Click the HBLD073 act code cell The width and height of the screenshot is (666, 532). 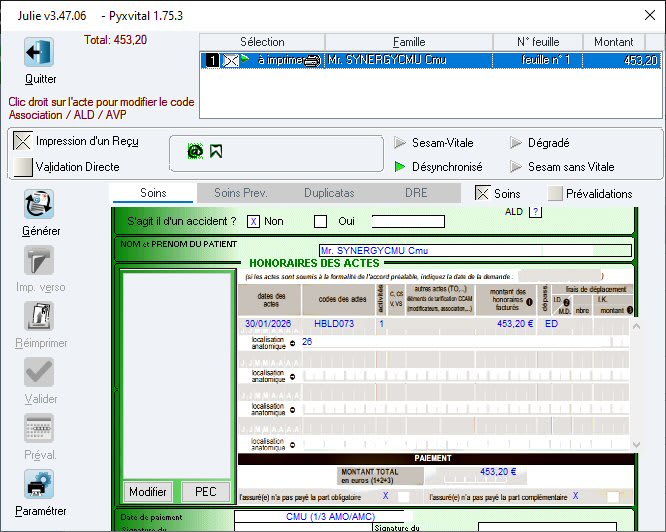click(335, 324)
